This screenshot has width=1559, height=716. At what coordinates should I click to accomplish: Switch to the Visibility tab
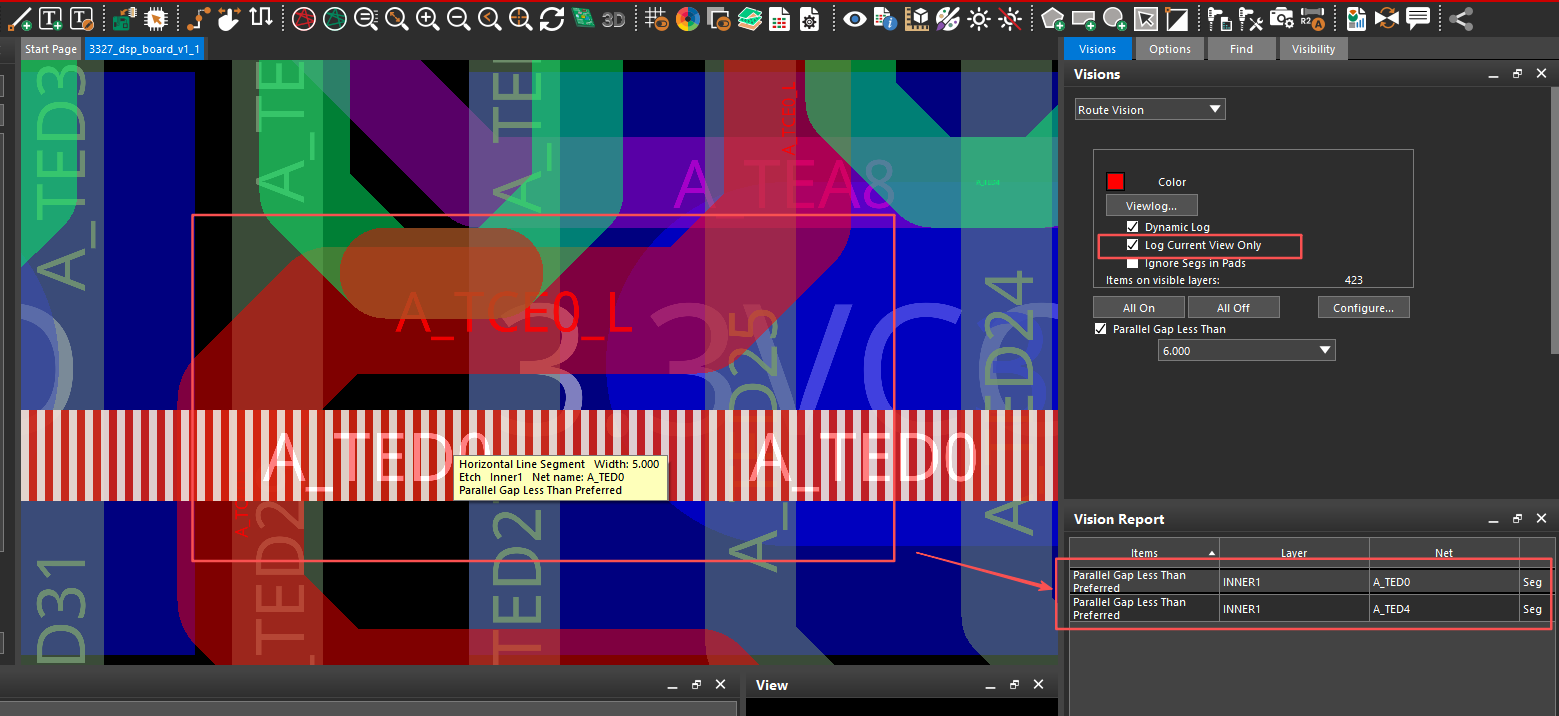[1313, 49]
